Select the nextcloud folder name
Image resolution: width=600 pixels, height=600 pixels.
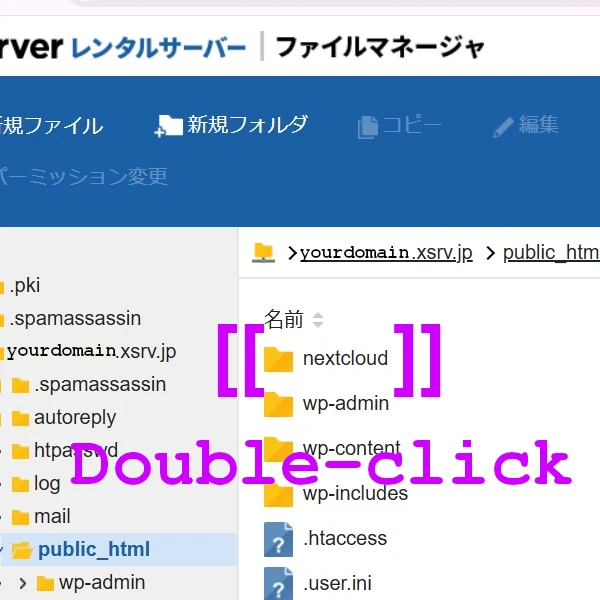tap(345, 358)
